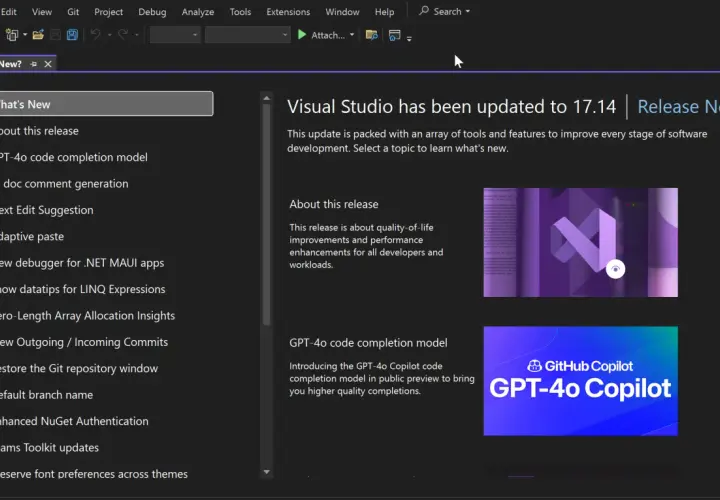720x500 pixels.
Task: Open the Git menu
Action: (x=73, y=12)
